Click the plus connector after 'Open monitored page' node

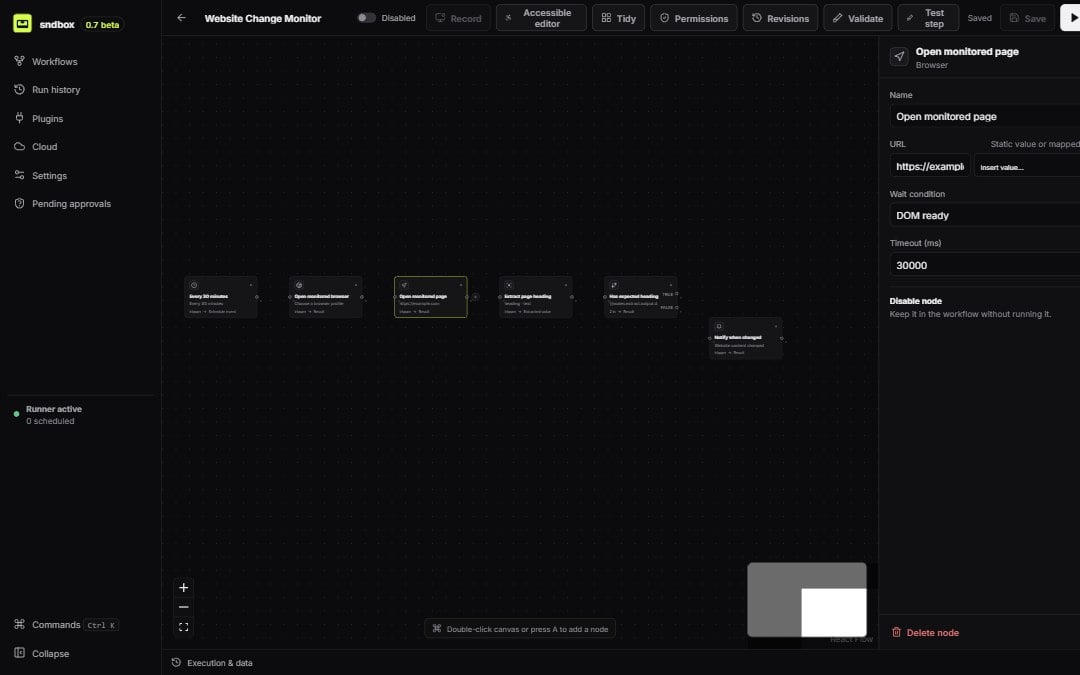click(x=475, y=297)
